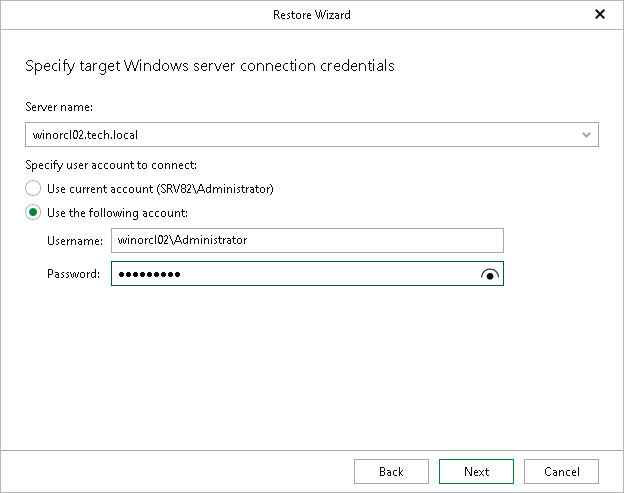Reveal the password with the eye icon
The height and width of the screenshot is (493, 624).
tap(490, 274)
